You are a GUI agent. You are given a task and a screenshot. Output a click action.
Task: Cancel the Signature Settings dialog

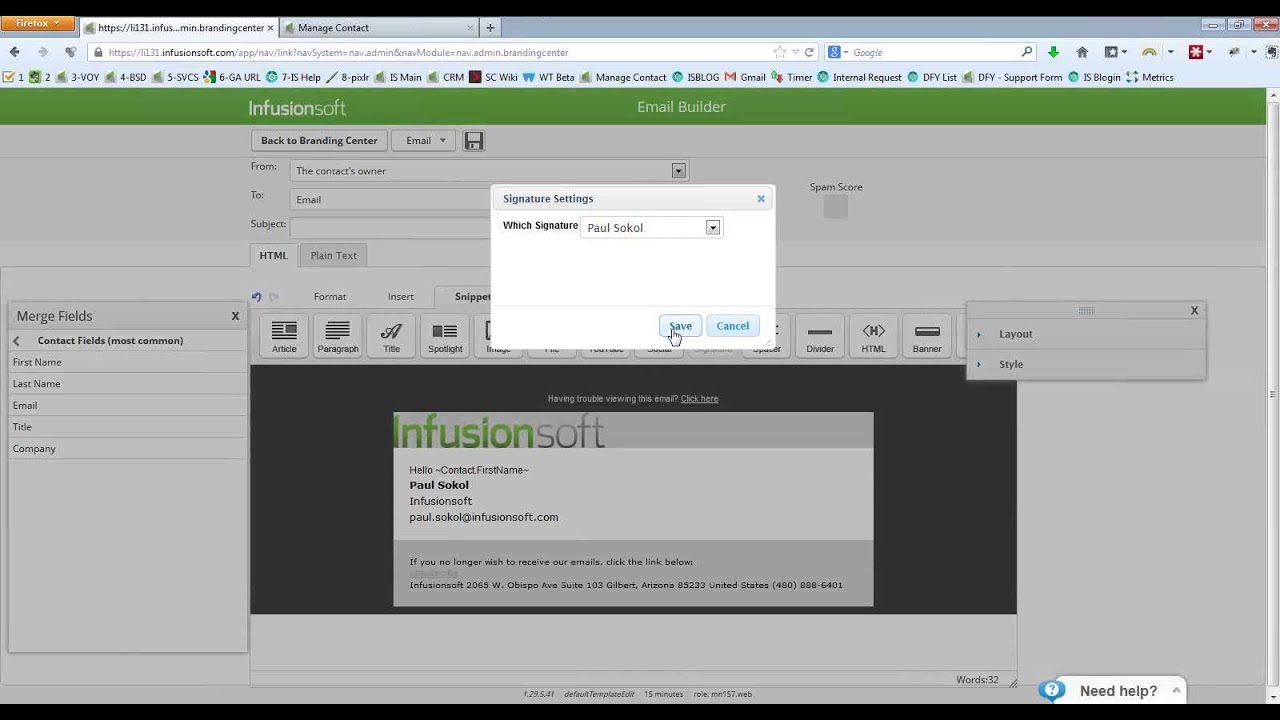(732, 326)
